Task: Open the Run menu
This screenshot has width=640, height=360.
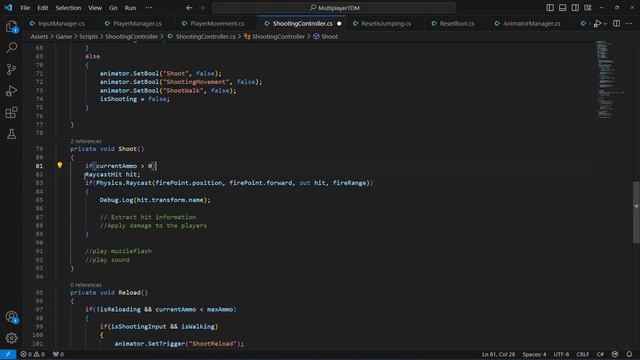Action: coord(130,8)
